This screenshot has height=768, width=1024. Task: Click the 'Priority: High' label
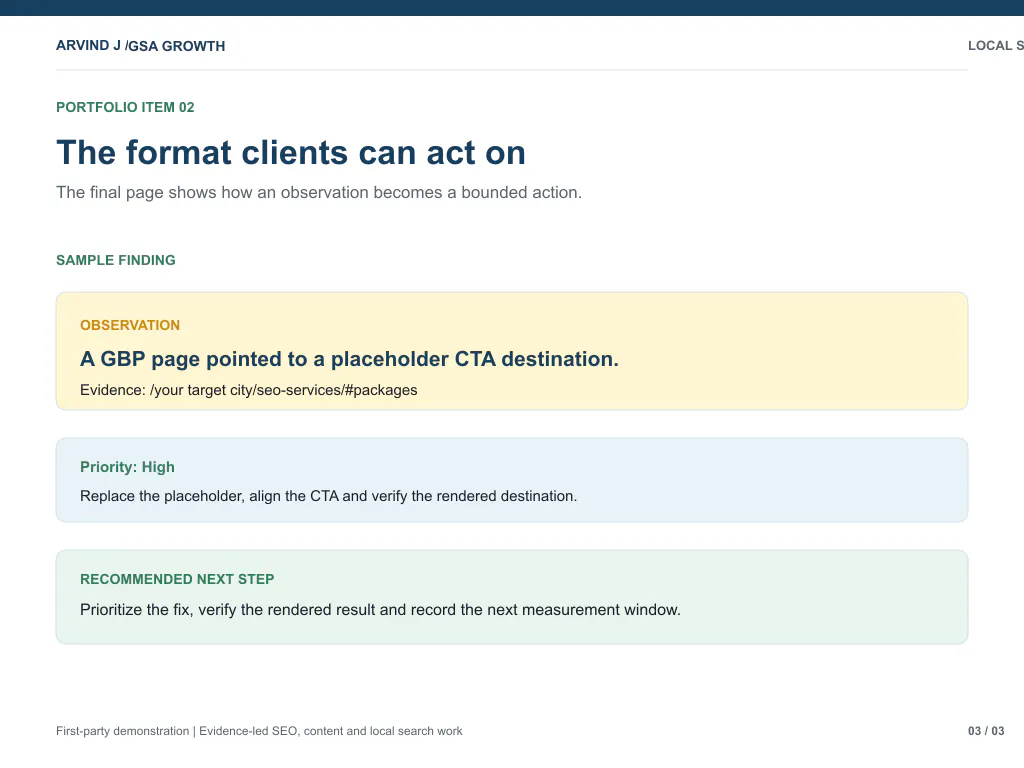(x=127, y=467)
